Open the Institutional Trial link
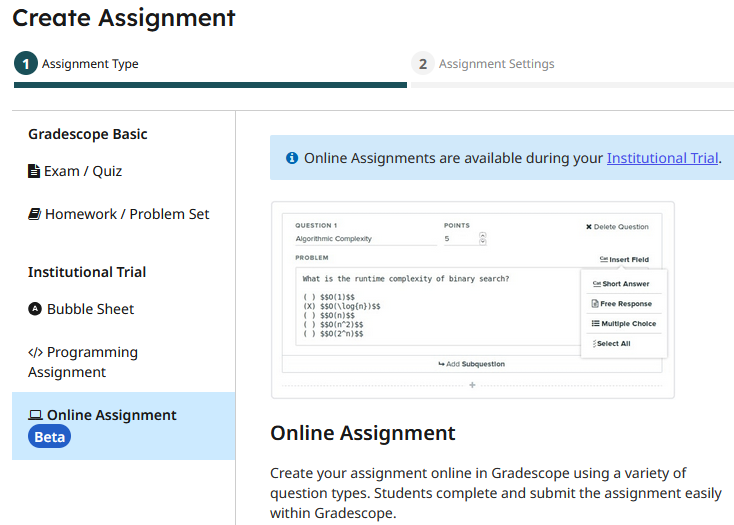Image resolution: width=734 pixels, height=525 pixels. pyautogui.click(x=662, y=158)
